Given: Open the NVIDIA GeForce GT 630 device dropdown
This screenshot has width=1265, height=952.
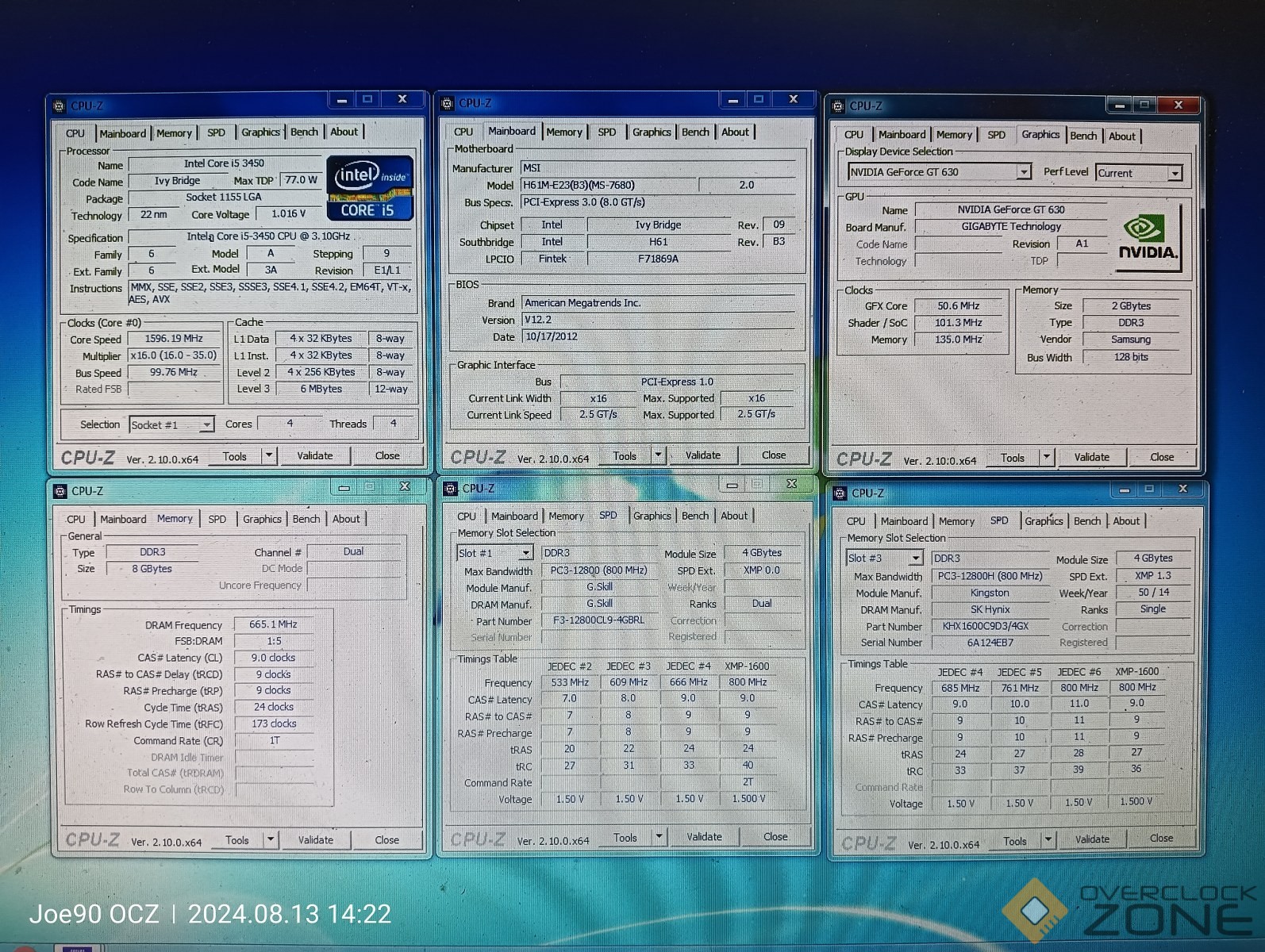Looking at the screenshot, I should coord(1024,172).
